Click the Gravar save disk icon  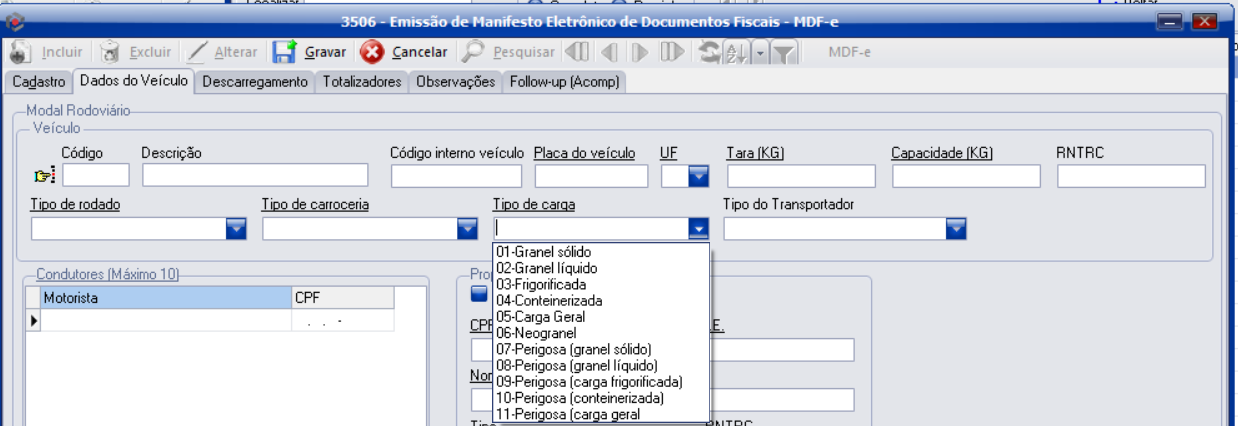pyautogui.click(x=285, y=52)
